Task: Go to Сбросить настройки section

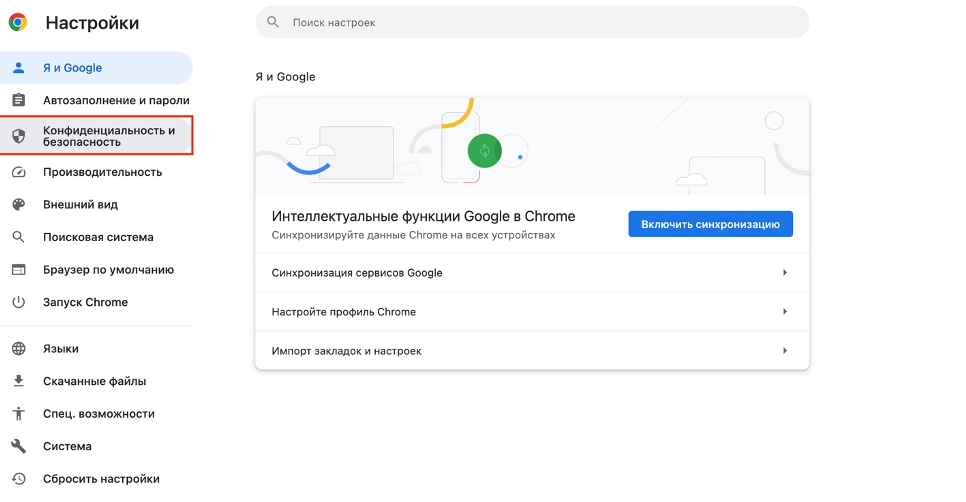Action: (x=101, y=479)
